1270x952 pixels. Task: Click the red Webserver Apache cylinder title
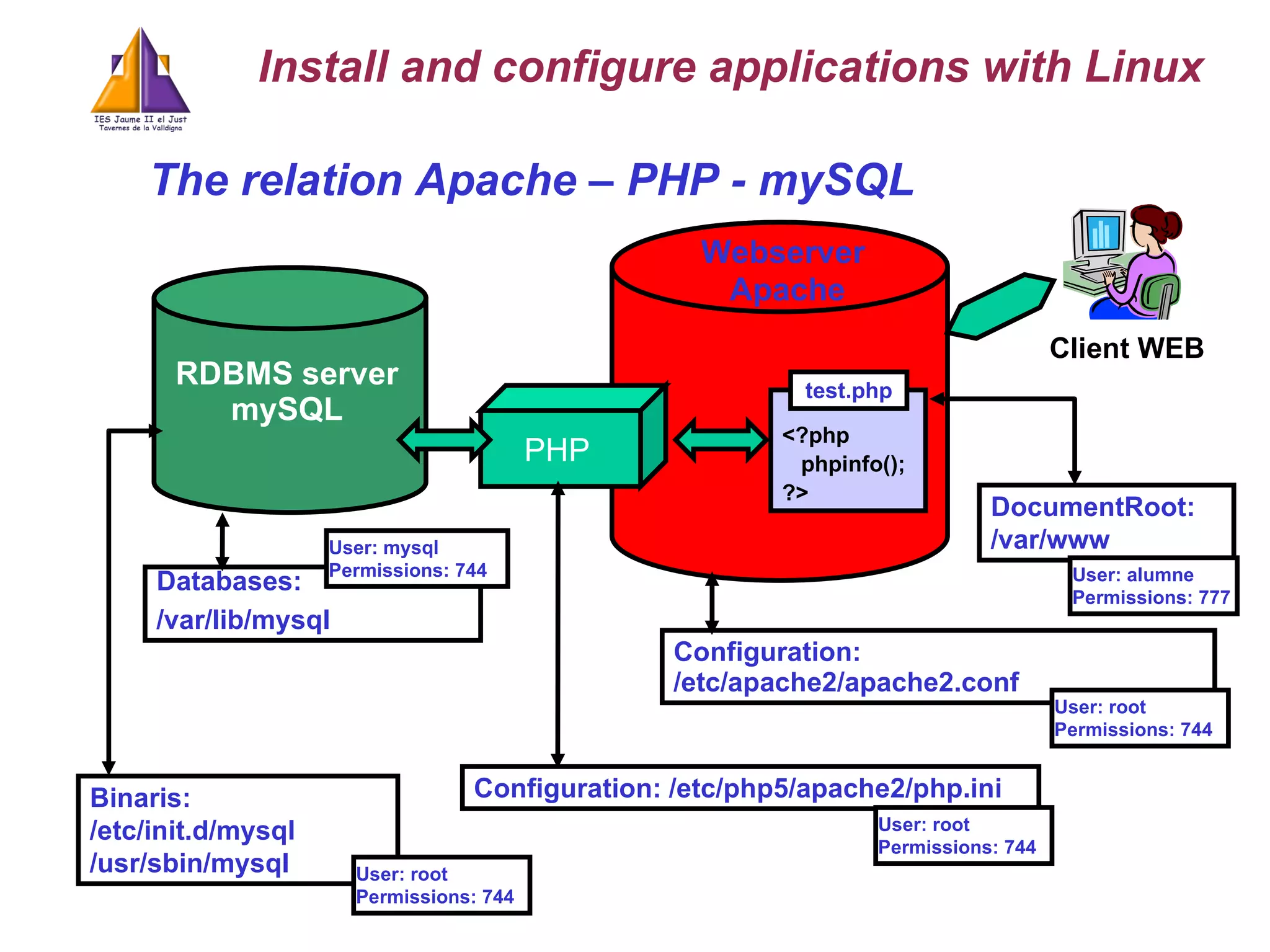784,271
